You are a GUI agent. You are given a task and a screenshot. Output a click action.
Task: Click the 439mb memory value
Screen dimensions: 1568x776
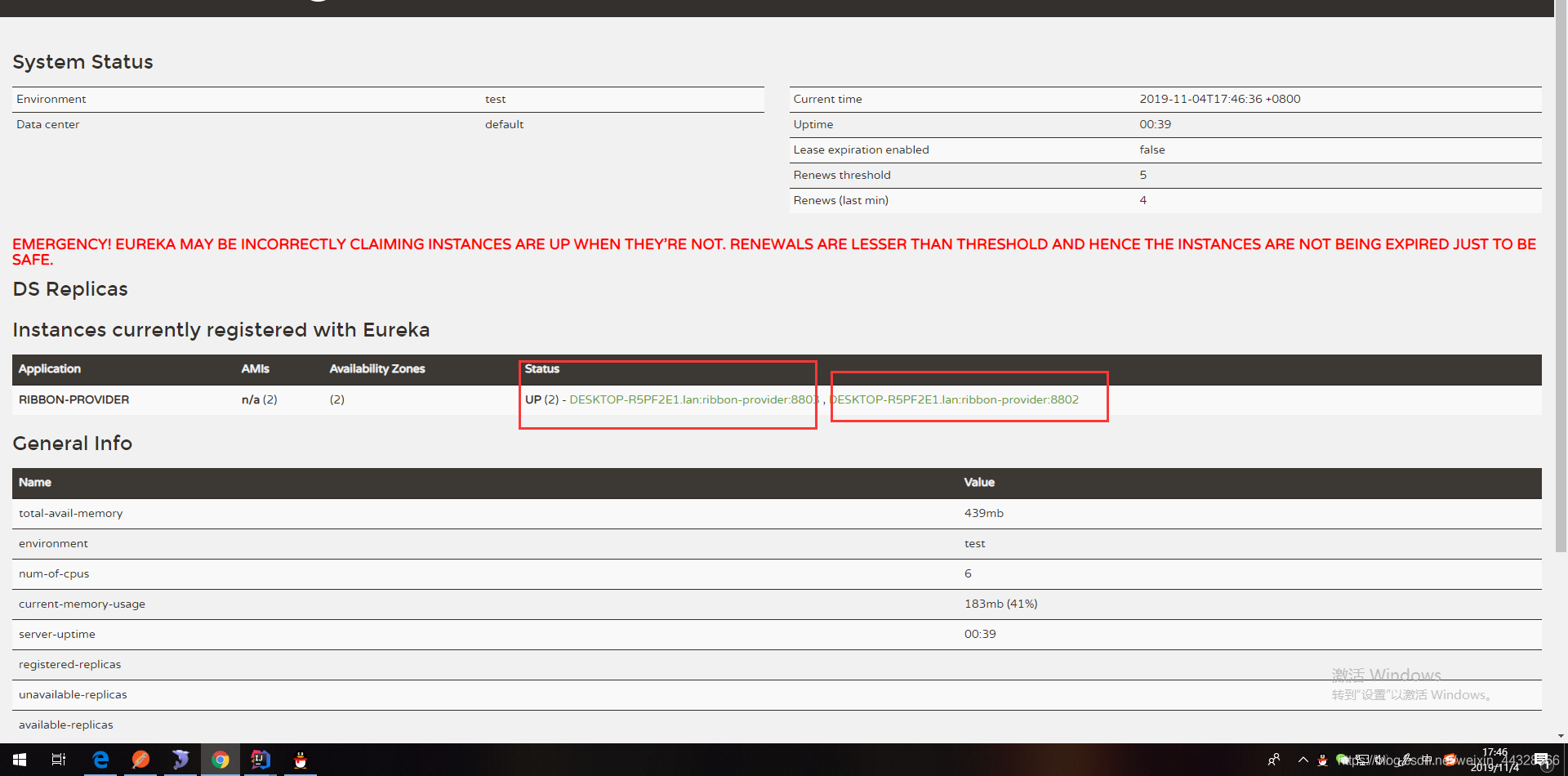tap(983, 513)
